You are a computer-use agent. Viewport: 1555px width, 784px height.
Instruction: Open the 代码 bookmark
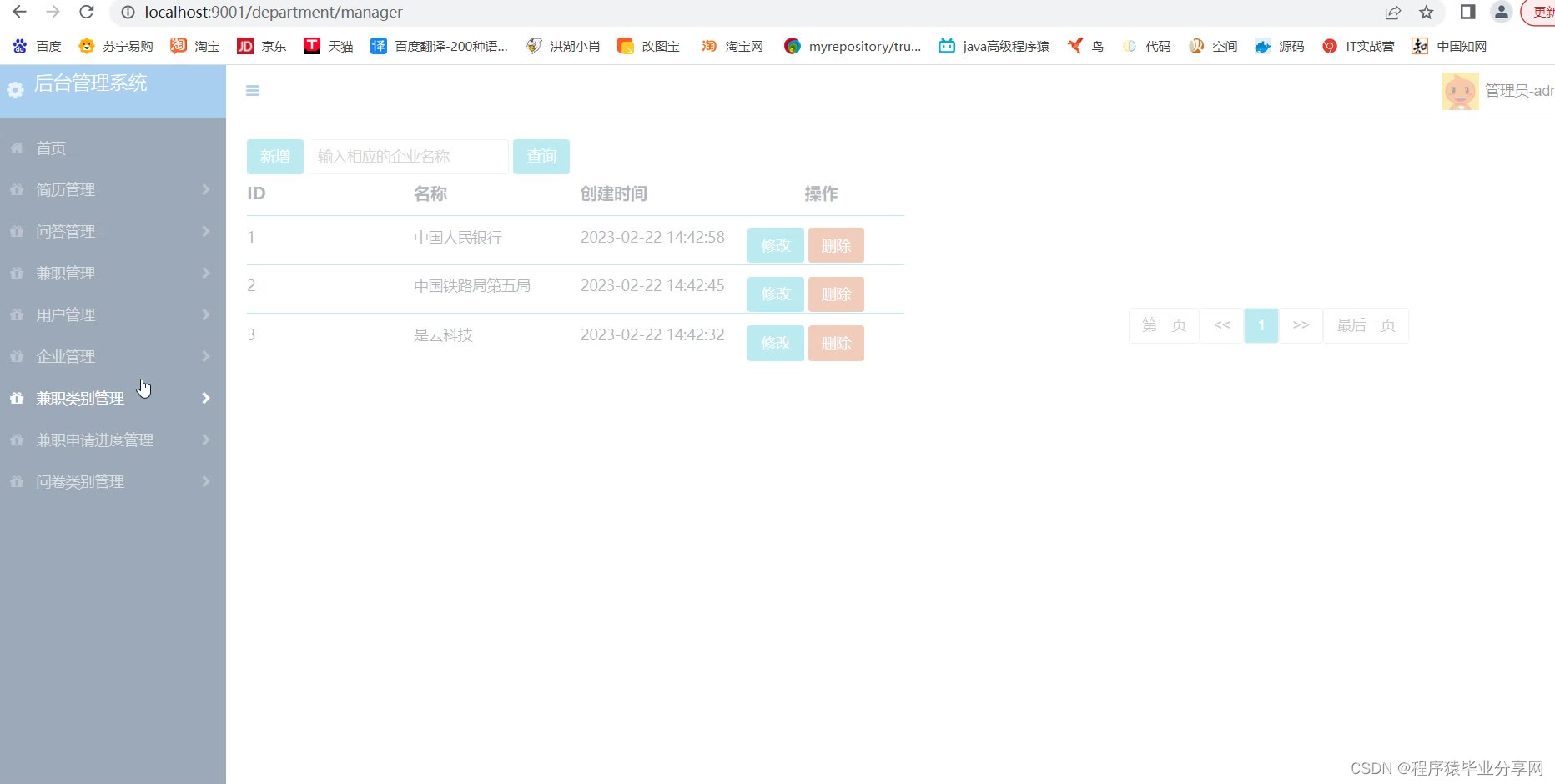tap(1145, 46)
